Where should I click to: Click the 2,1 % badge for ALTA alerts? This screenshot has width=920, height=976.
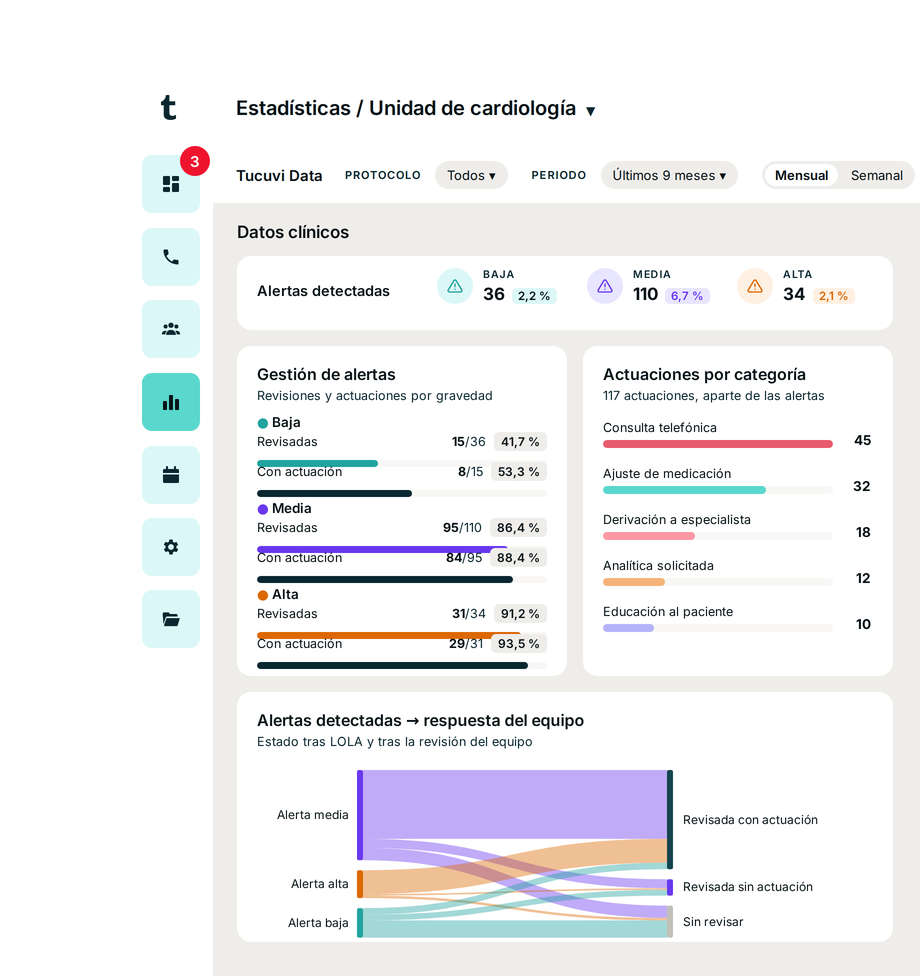pyautogui.click(x=833, y=296)
